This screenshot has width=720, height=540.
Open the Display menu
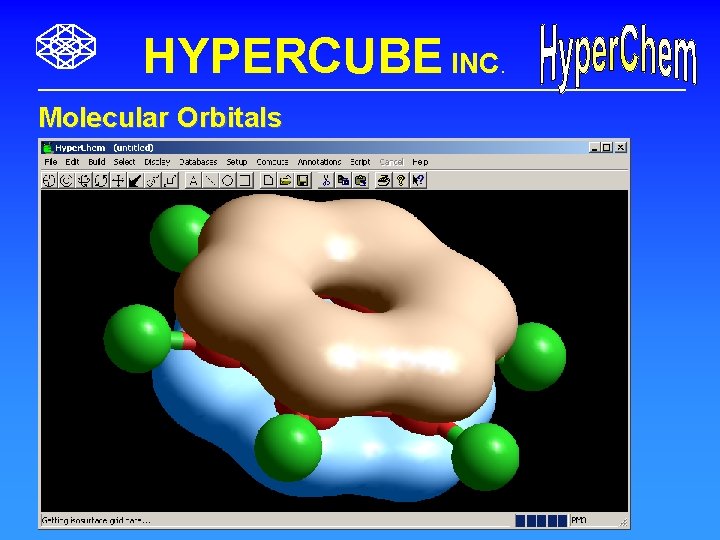point(157,162)
